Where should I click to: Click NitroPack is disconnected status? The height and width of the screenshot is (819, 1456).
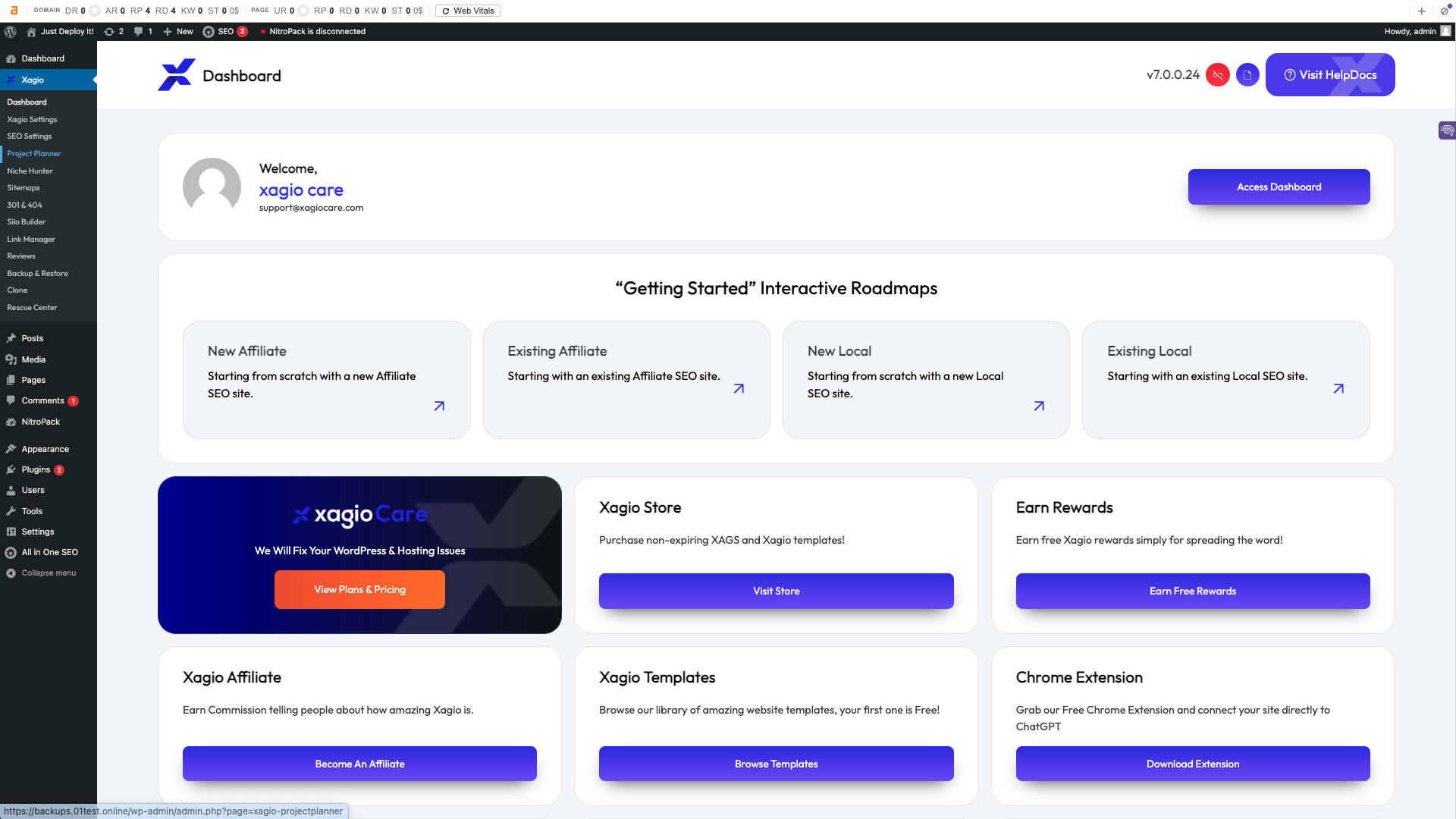tap(312, 32)
